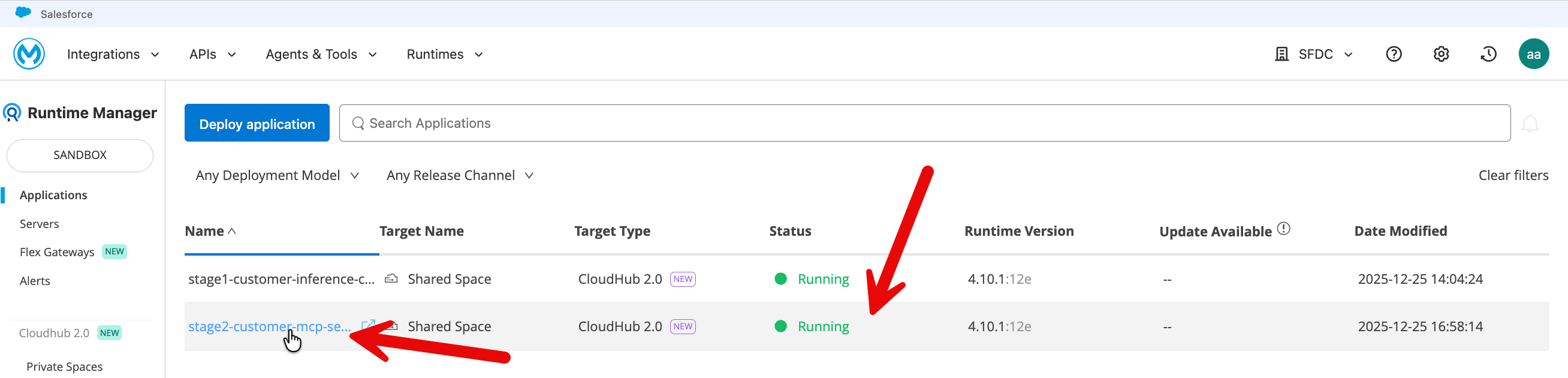Click the Target Type column header
Screen dimensions: 1568x378
click(x=612, y=231)
